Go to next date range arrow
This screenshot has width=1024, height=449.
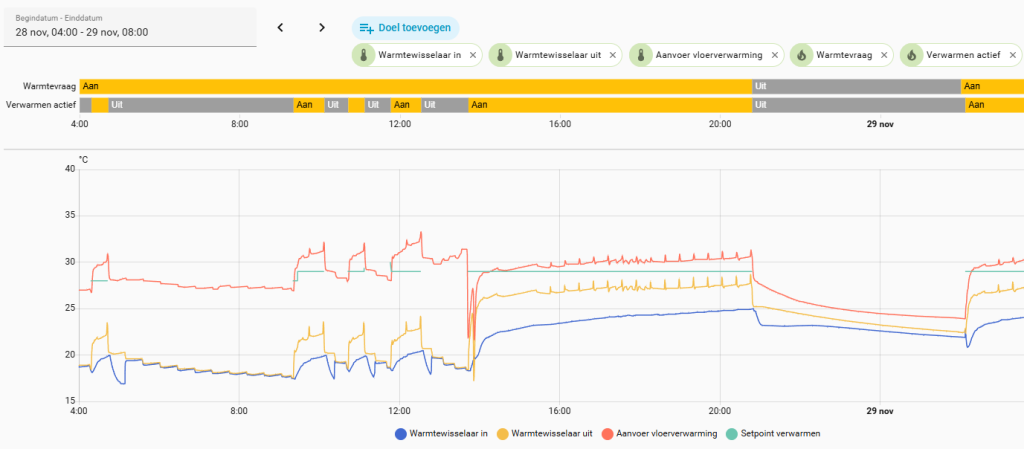click(x=321, y=27)
